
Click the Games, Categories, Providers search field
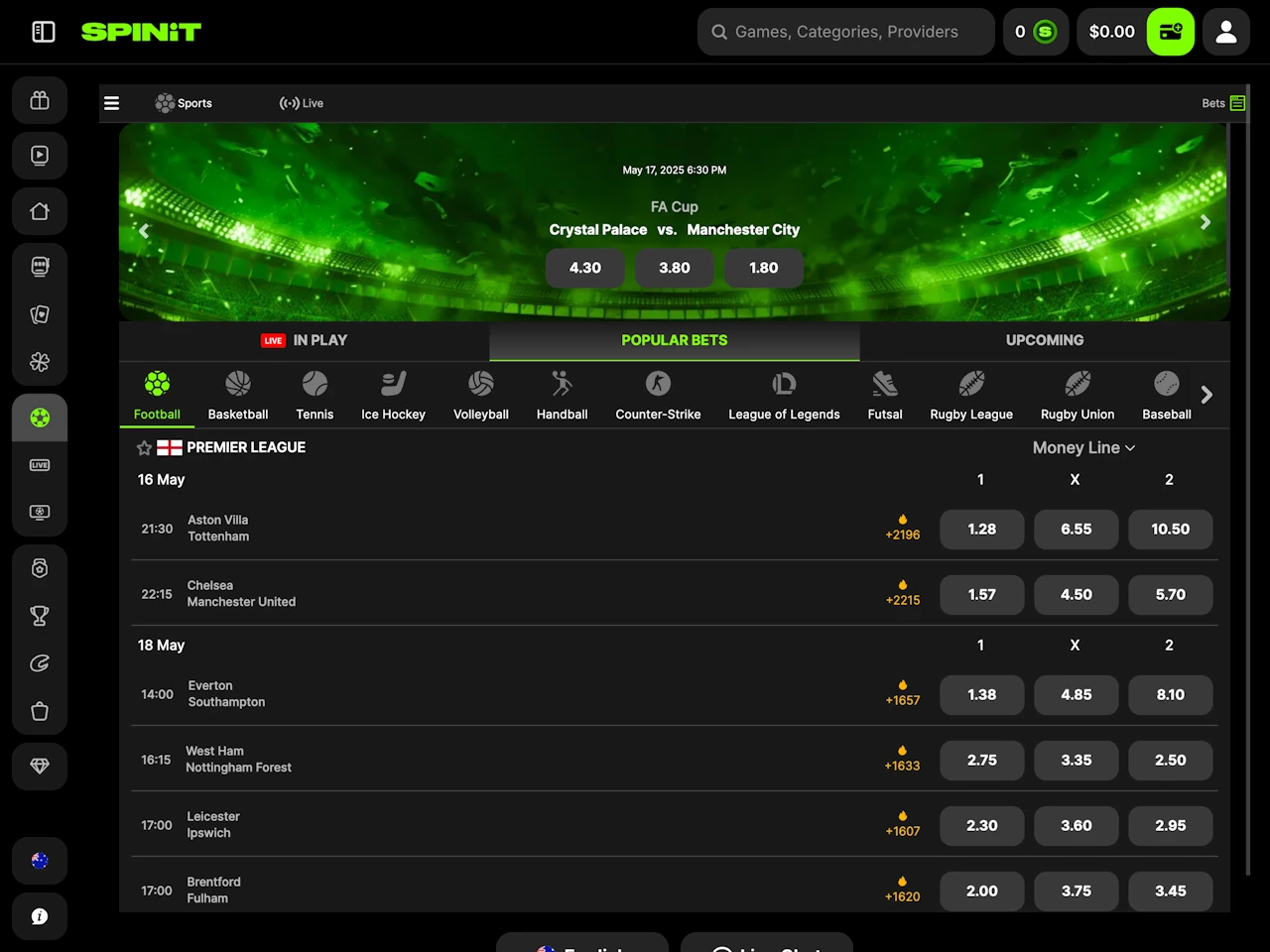tap(846, 32)
